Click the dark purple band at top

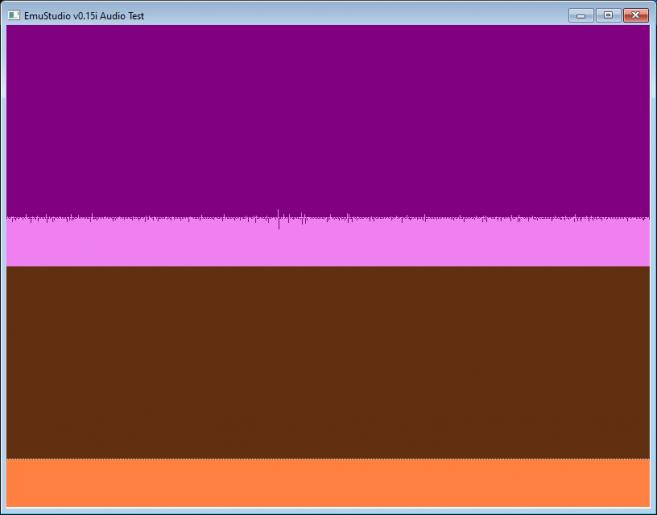(328, 115)
